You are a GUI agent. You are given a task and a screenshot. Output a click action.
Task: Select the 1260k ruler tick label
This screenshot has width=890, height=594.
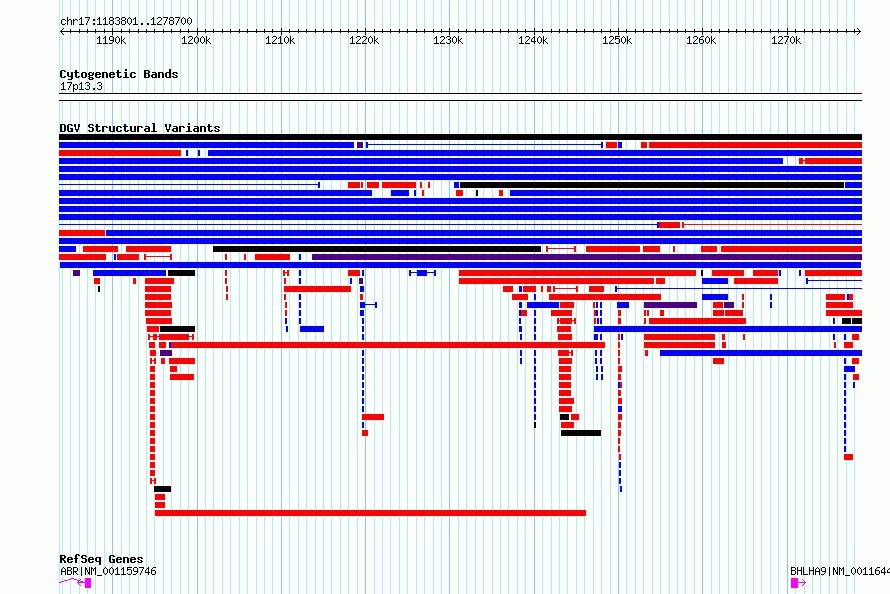[x=701, y=41]
